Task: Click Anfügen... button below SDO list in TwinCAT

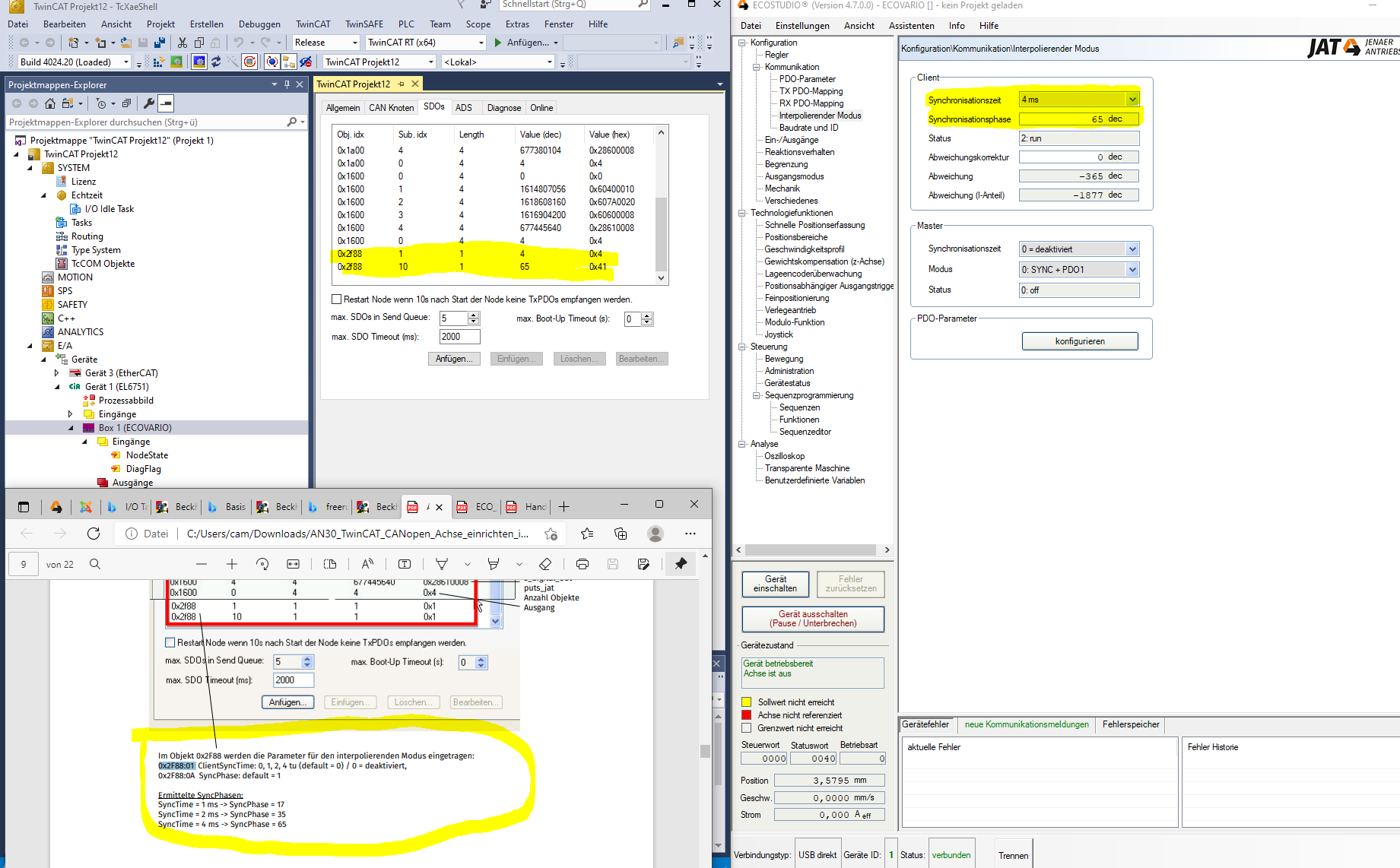Action: click(454, 359)
